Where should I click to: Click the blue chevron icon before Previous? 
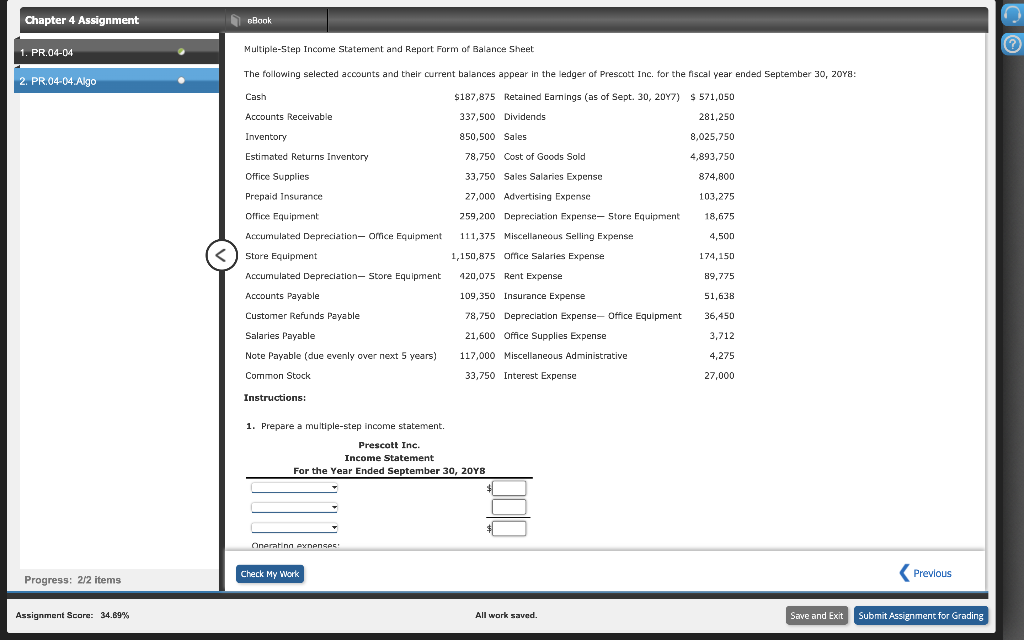(x=905, y=572)
